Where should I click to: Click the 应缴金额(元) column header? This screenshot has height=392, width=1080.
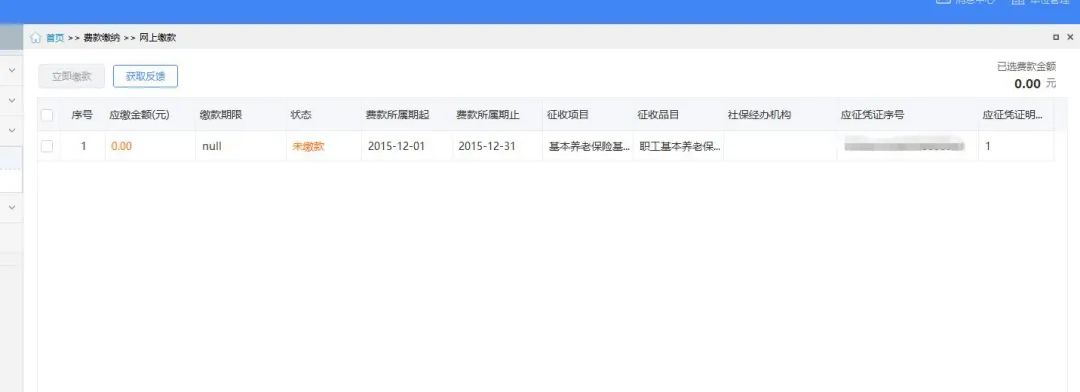coord(139,115)
